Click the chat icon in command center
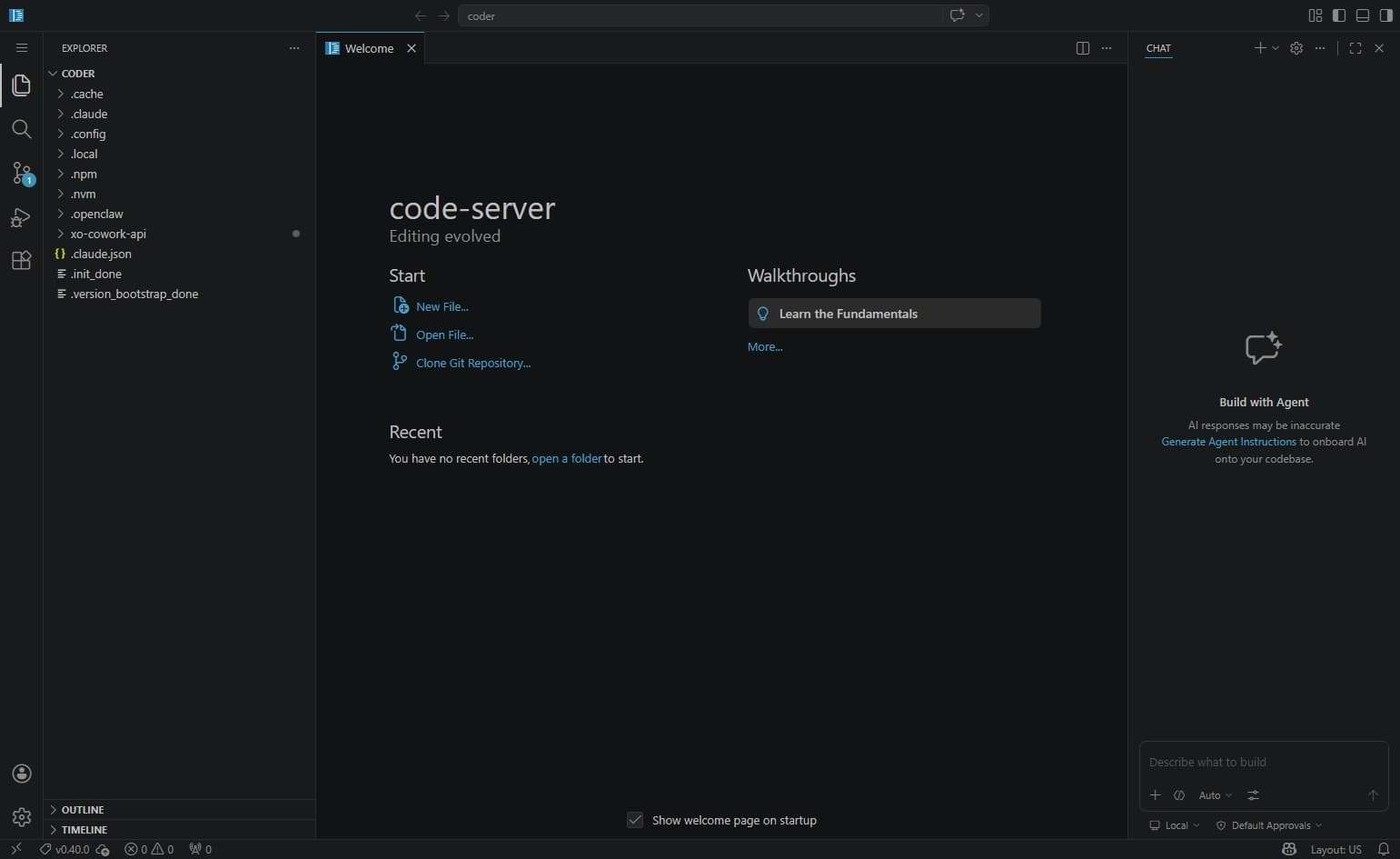This screenshot has height=859, width=1400. pos(957,15)
